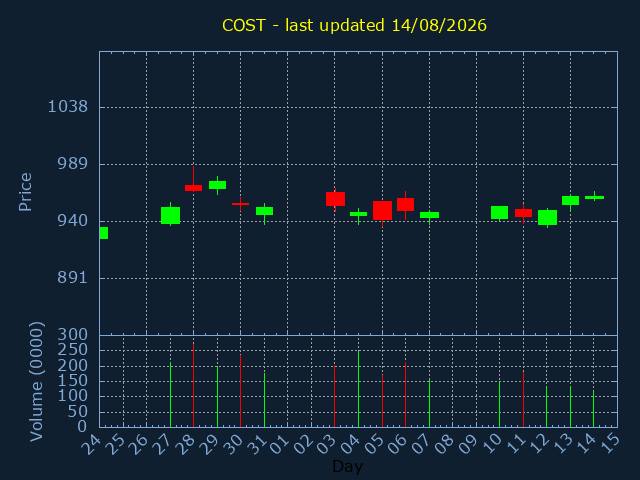640x480 pixels.
Task: Click day label 10 on the x-axis
Action: (x=491, y=444)
